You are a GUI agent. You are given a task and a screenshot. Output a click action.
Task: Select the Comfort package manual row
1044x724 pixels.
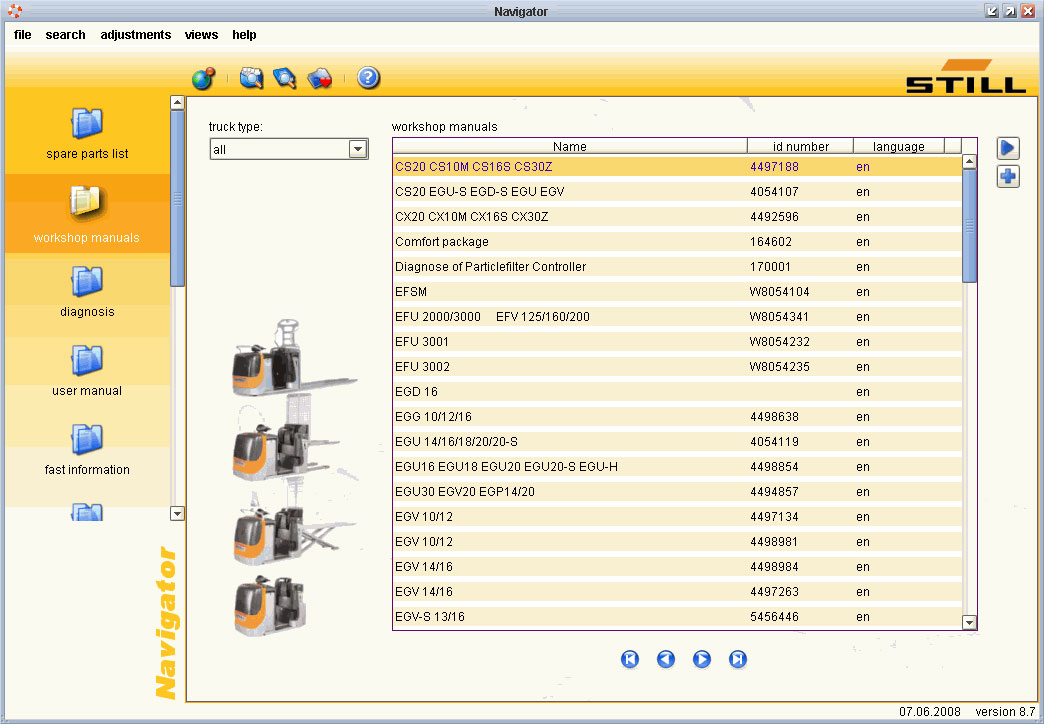[x=677, y=242]
